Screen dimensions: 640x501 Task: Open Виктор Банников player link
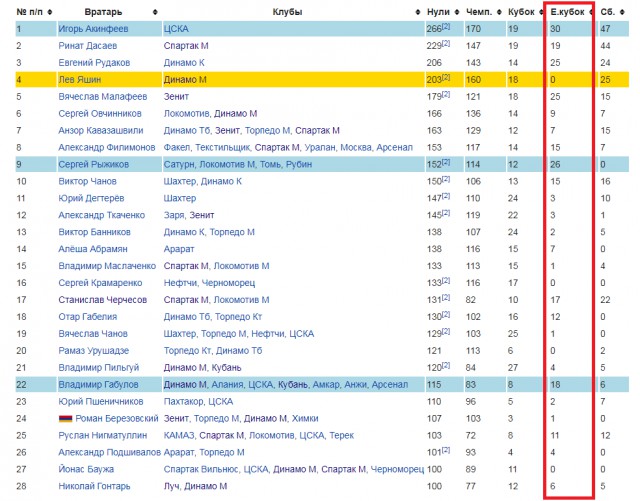point(94,232)
